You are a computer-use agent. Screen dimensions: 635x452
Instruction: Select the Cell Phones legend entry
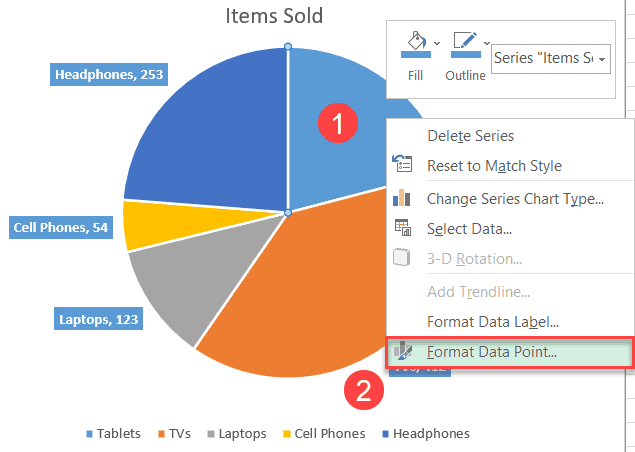[x=328, y=433]
